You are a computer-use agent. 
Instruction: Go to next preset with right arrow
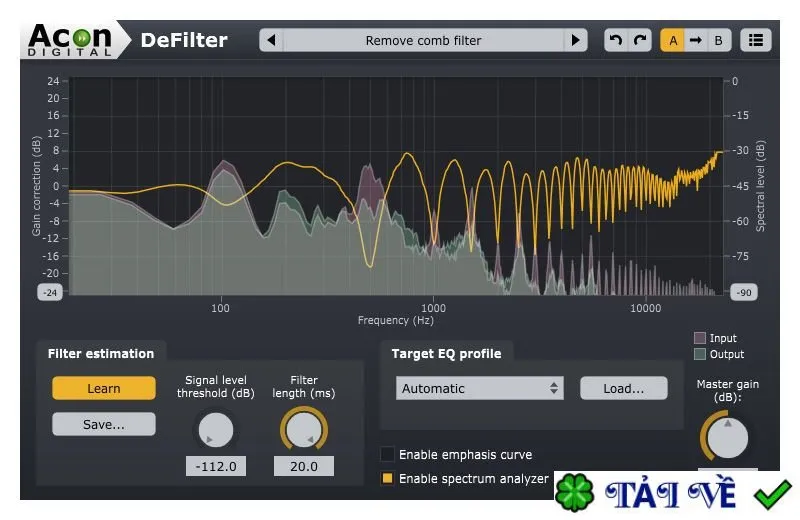point(576,40)
